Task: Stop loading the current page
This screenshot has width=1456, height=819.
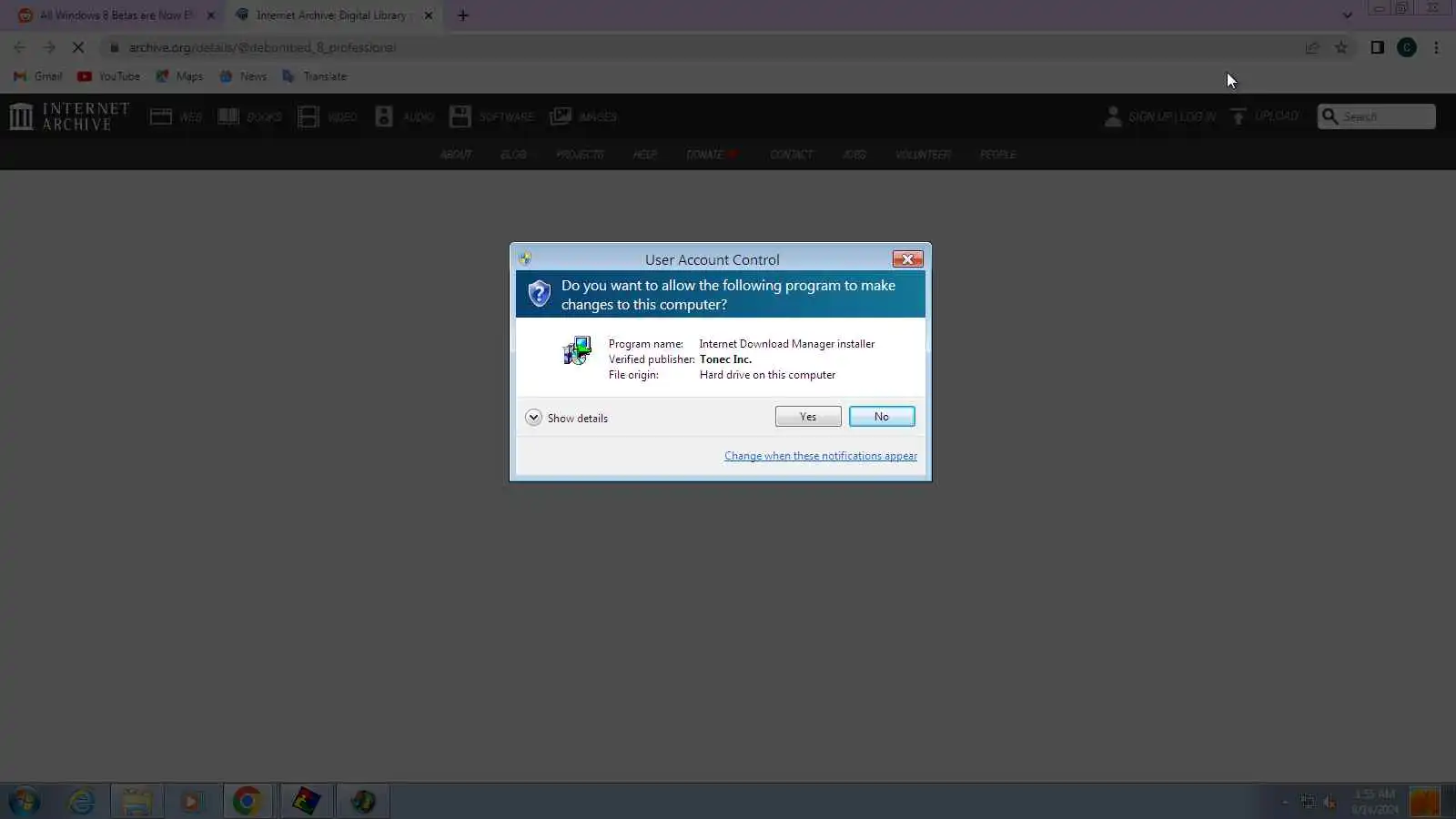Action: 78,47
